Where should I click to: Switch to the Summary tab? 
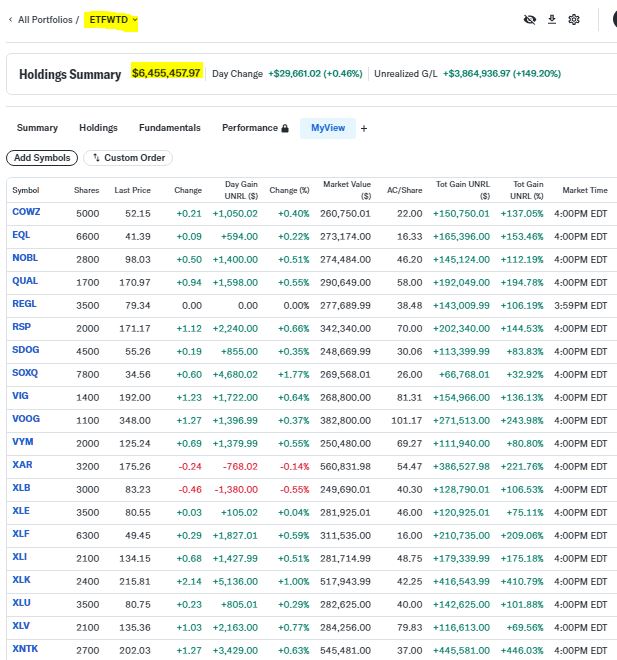[37, 128]
